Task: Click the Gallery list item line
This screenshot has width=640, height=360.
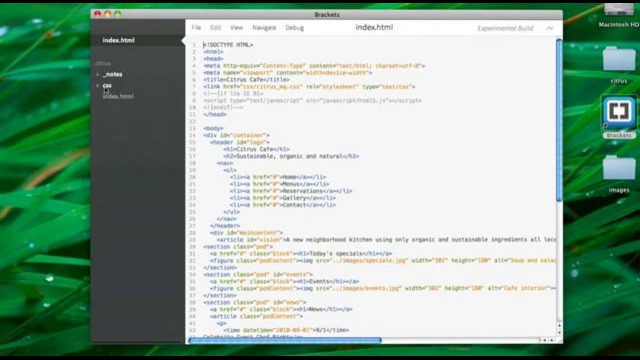Action: tap(283, 198)
